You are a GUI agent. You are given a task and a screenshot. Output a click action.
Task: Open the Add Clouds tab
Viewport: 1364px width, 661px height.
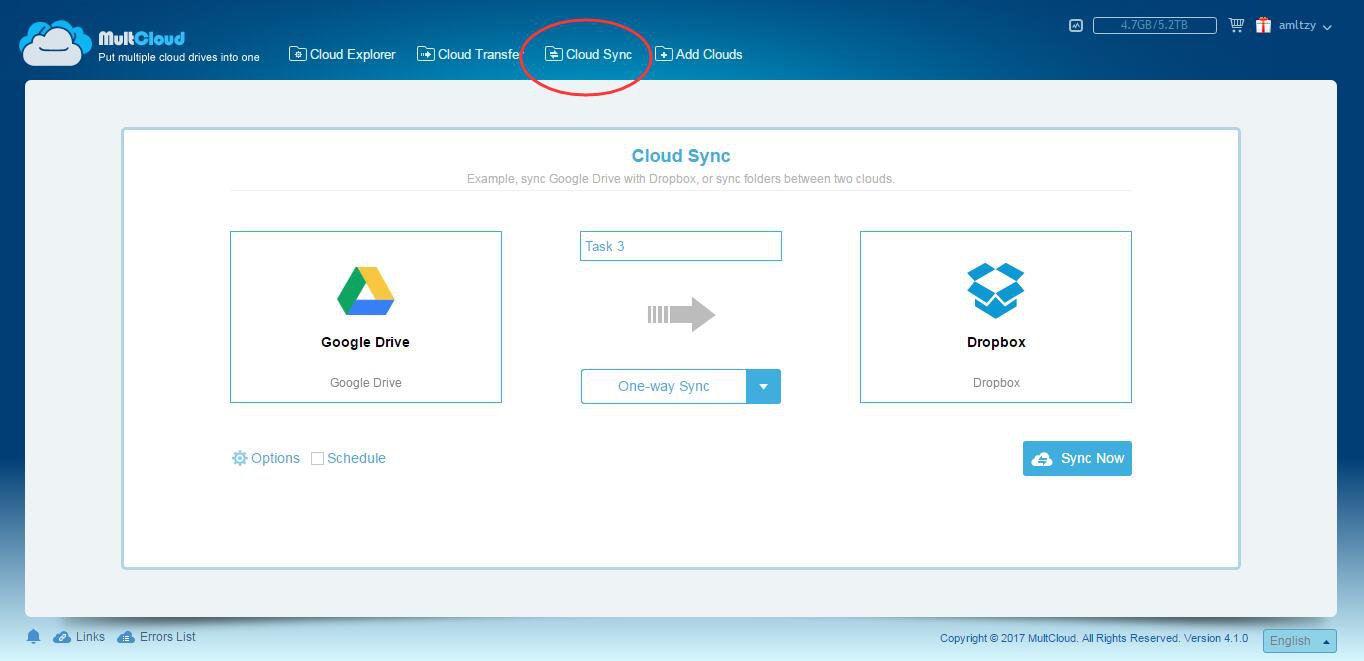tap(699, 54)
